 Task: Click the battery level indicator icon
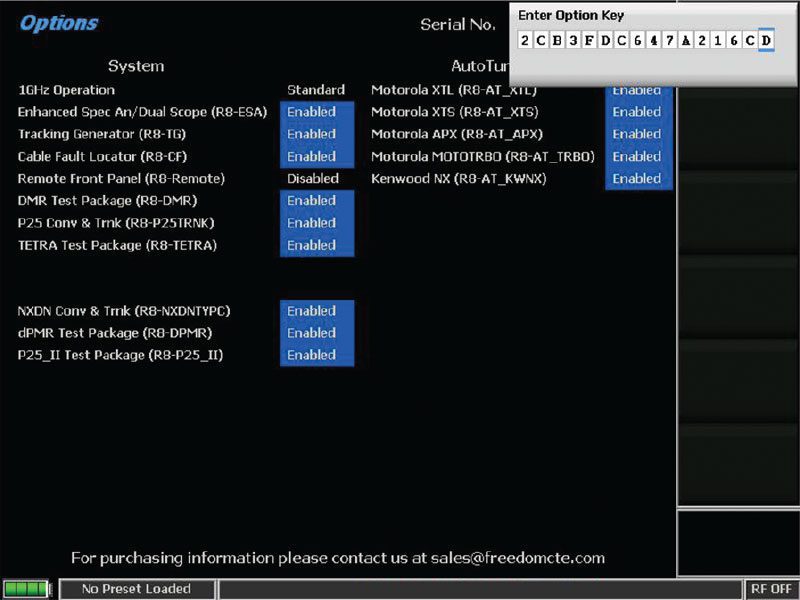(25, 589)
